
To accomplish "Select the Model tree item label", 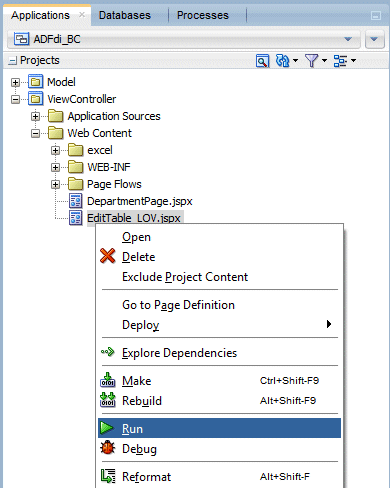I will point(61,82).
